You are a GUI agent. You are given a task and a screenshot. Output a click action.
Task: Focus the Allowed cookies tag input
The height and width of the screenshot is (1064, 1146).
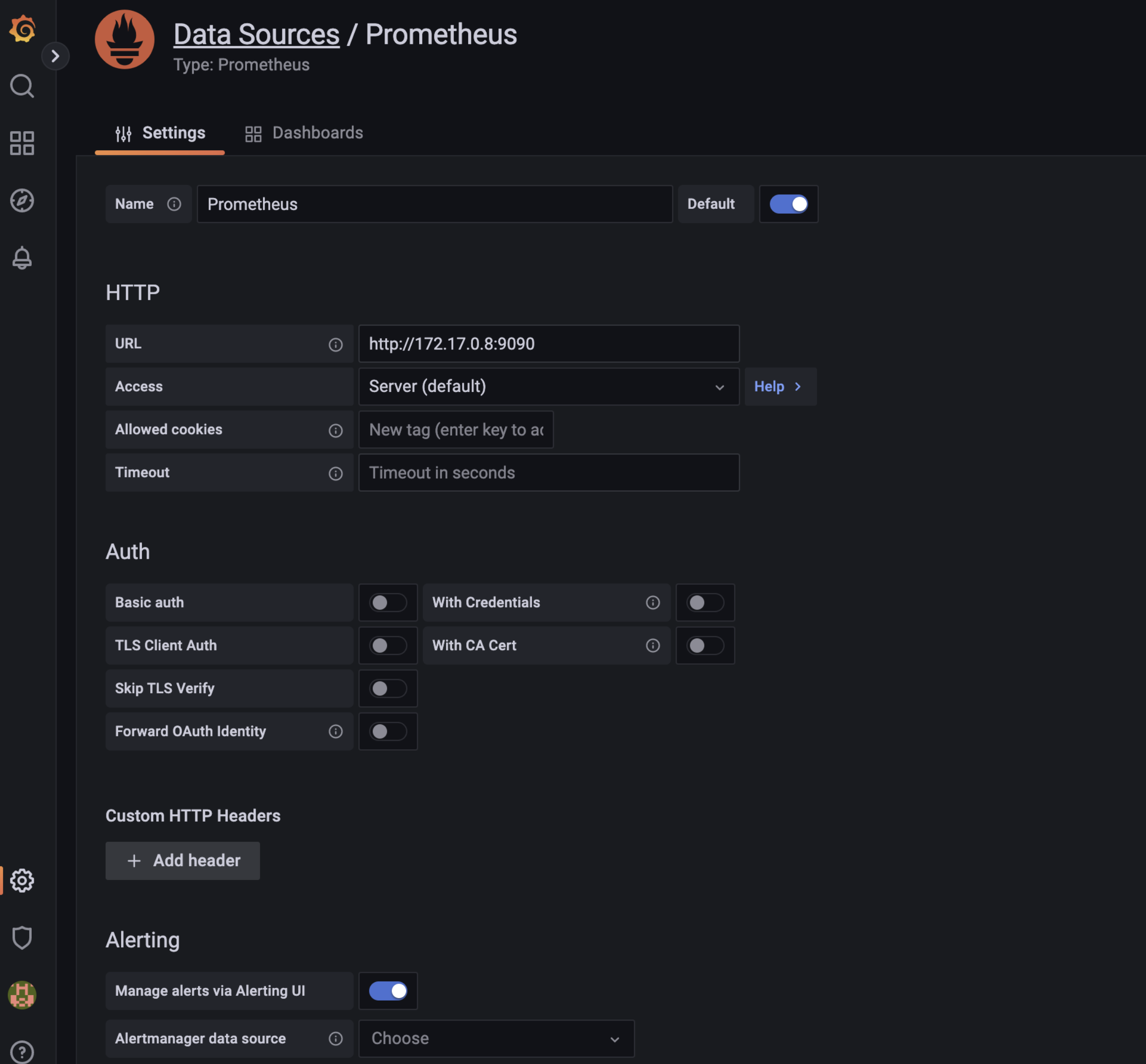click(x=456, y=430)
